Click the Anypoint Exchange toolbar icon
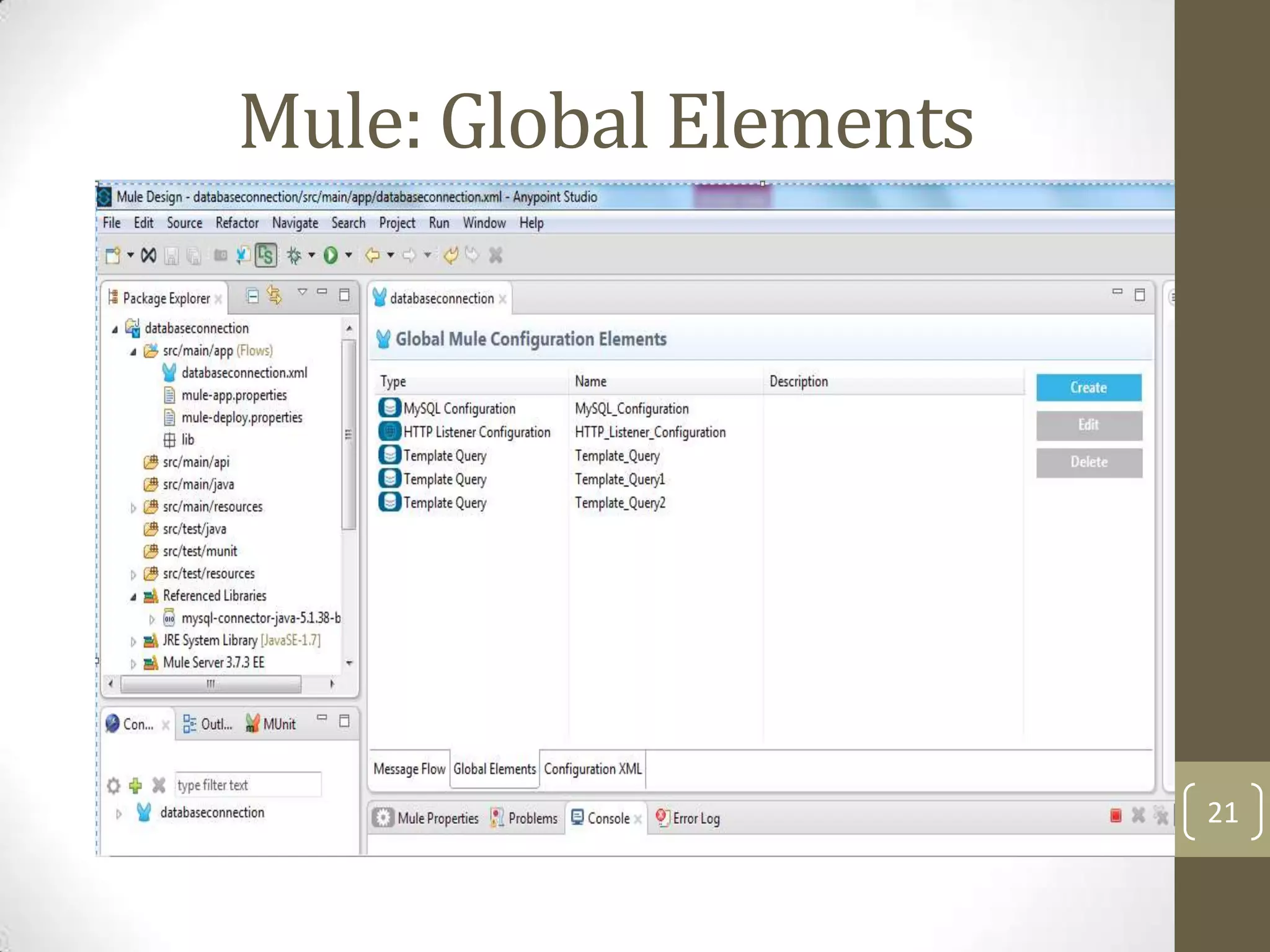The width and height of the screenshot is (1270, 952). tap(148, 255)
